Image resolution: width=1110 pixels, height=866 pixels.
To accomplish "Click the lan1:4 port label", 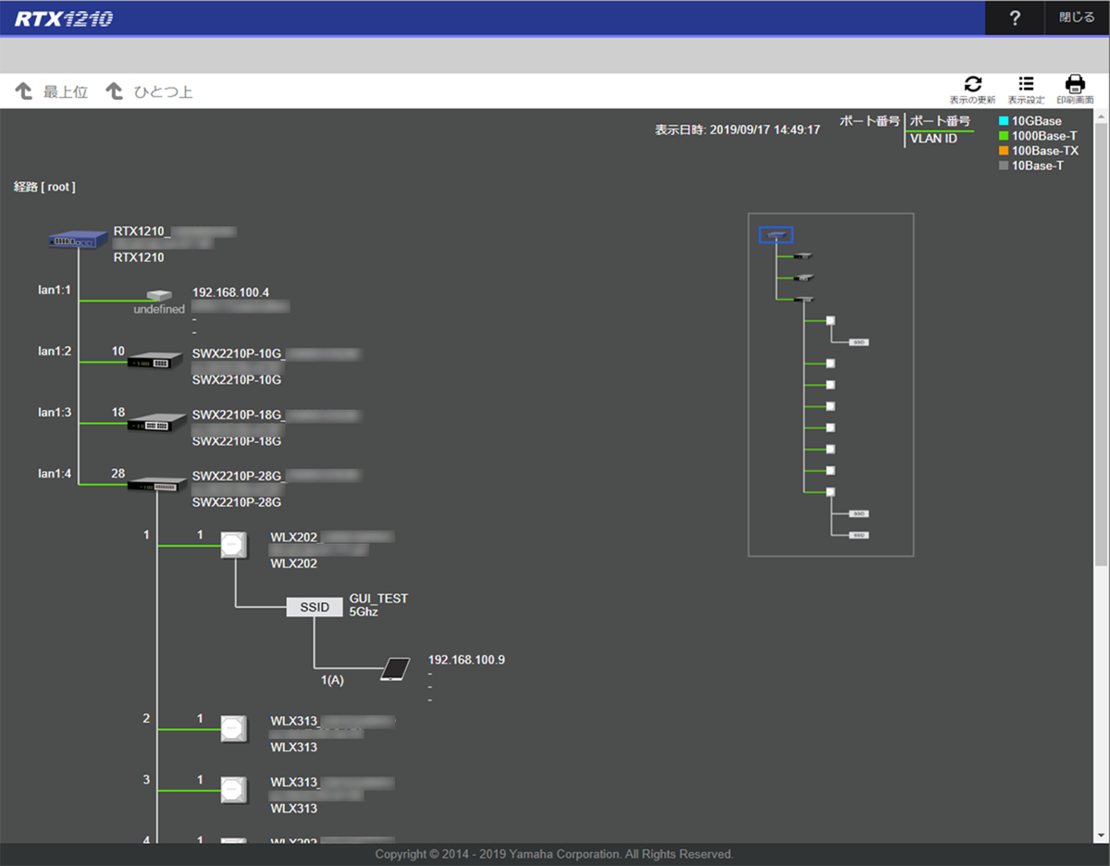I will pos(55,474).
